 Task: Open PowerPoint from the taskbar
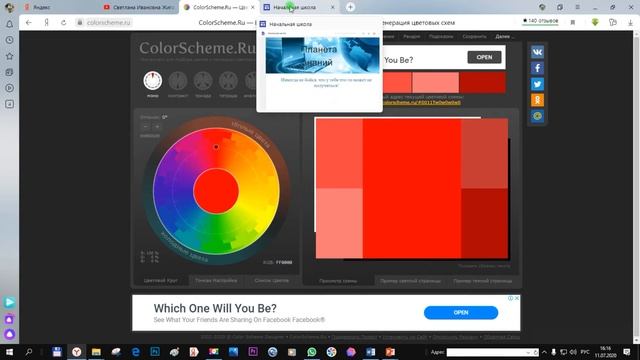390,352
